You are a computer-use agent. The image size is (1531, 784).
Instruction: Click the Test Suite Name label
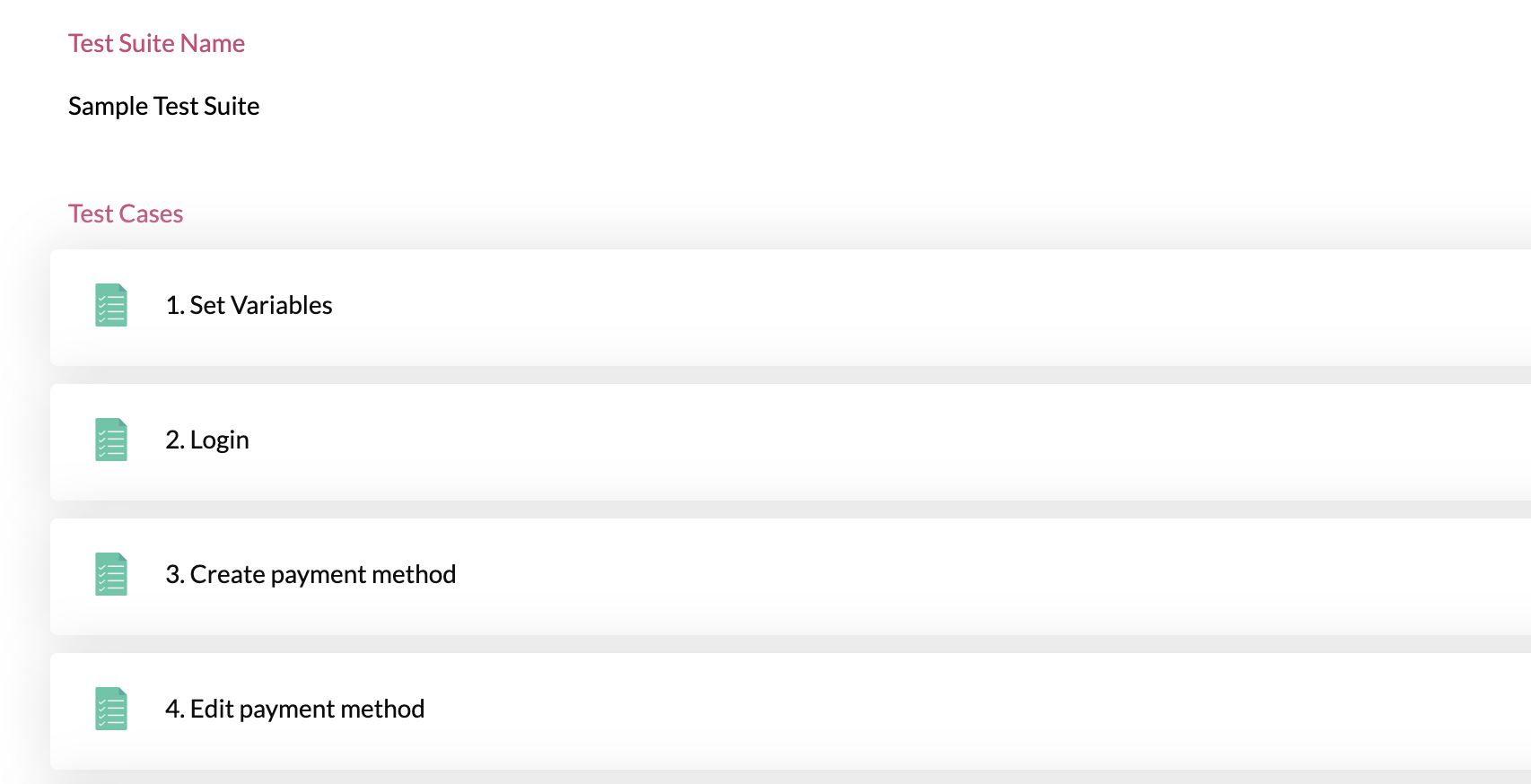click(156, 43)
